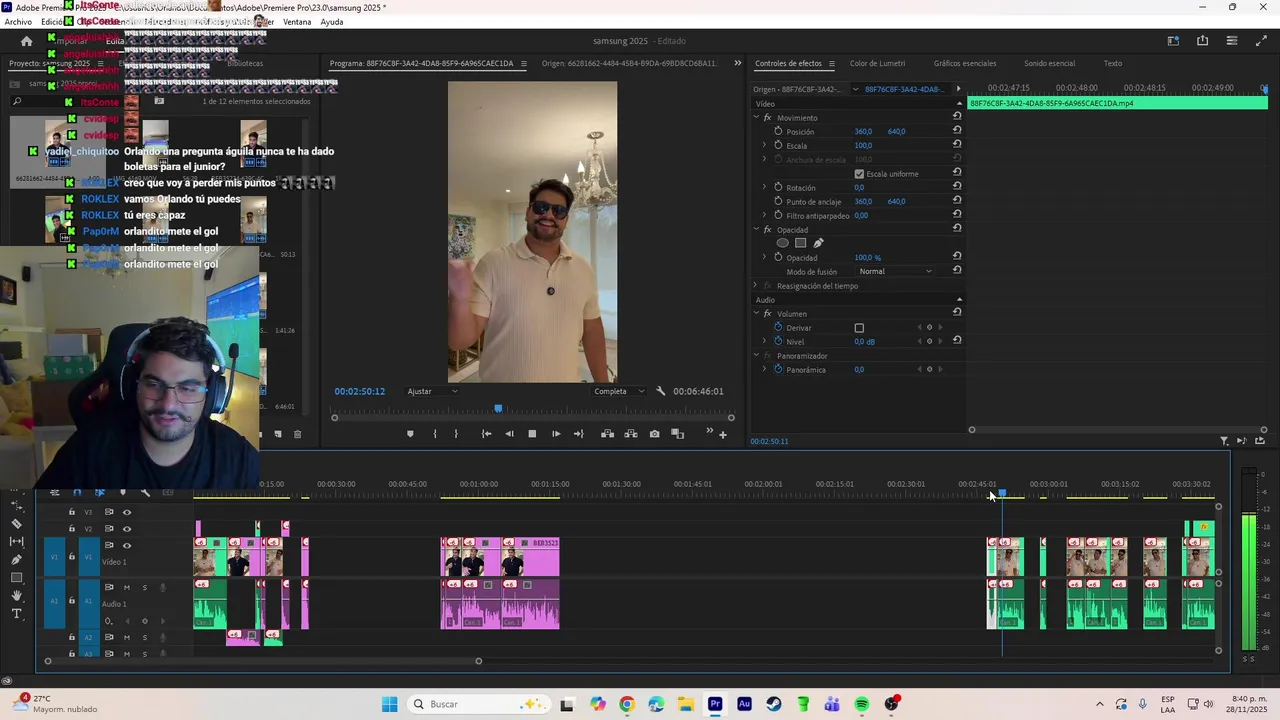Screen dimensions: 1280x720
Task: Collapse the Opacidad effect
Action: (756, 230)
